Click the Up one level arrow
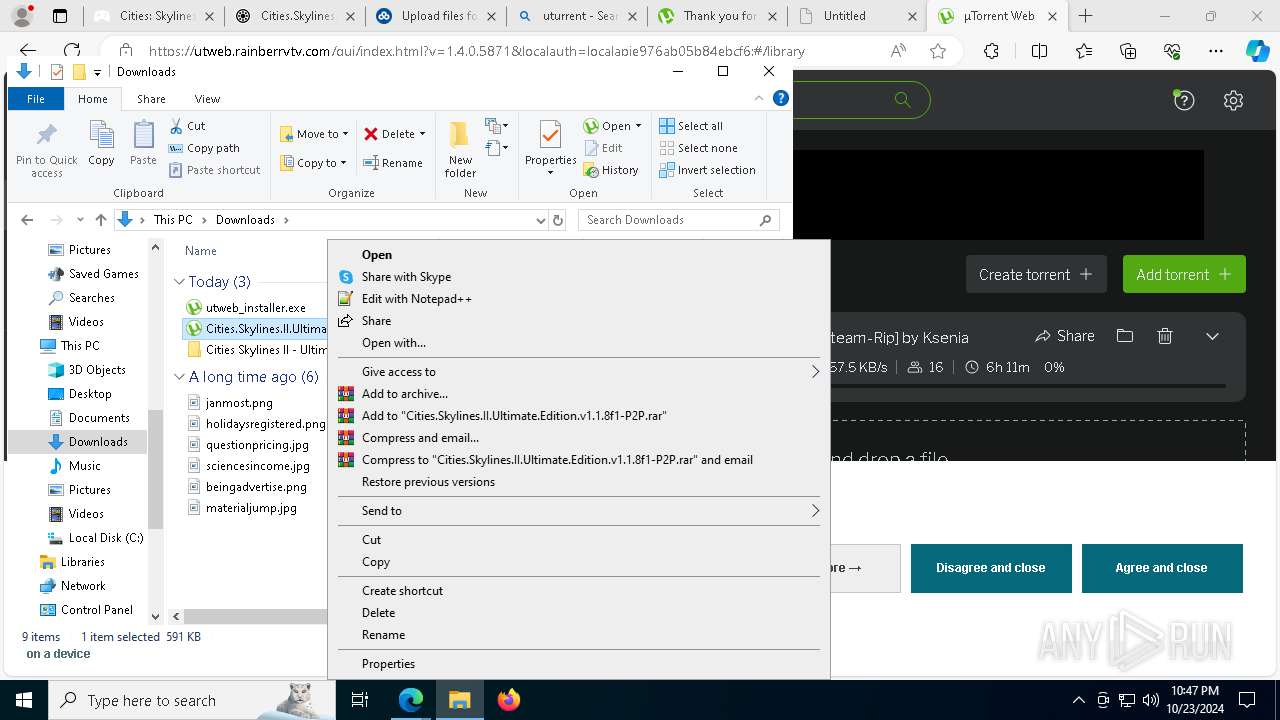 pyautogui.click(x=100, y=220)
